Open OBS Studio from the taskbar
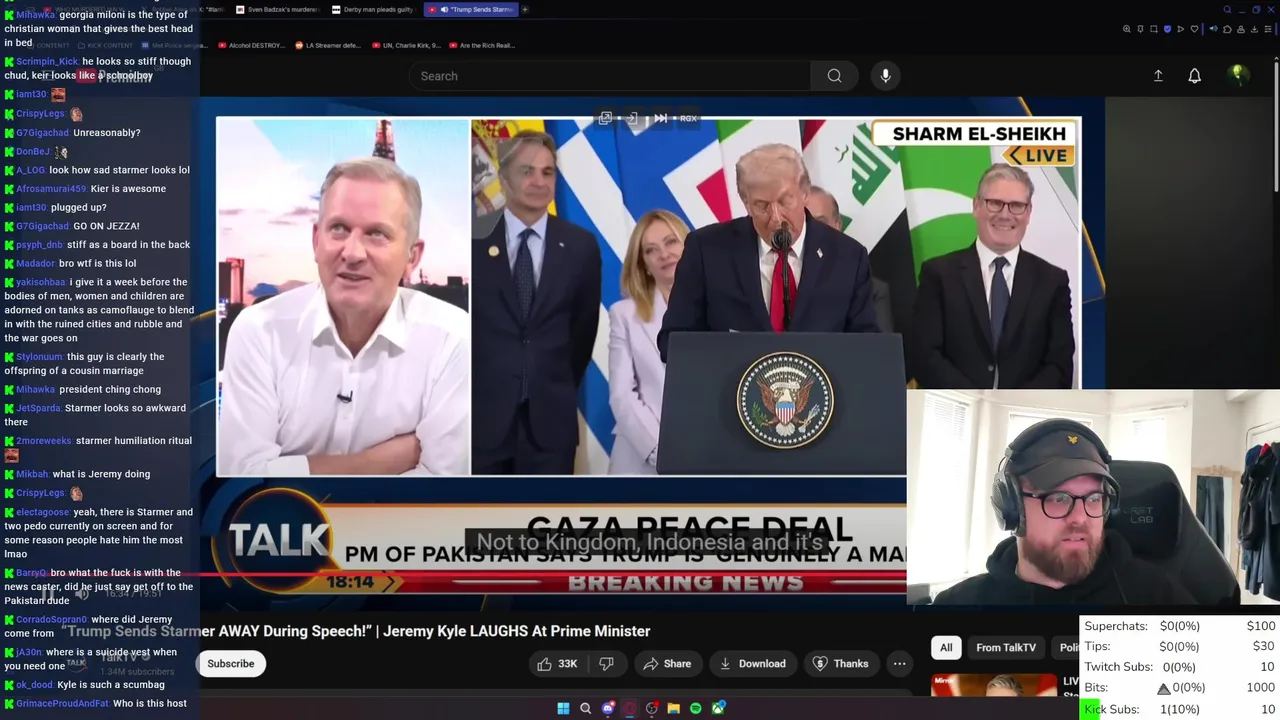The width and height of the screenshot is (1280, 720). point(652,708)
